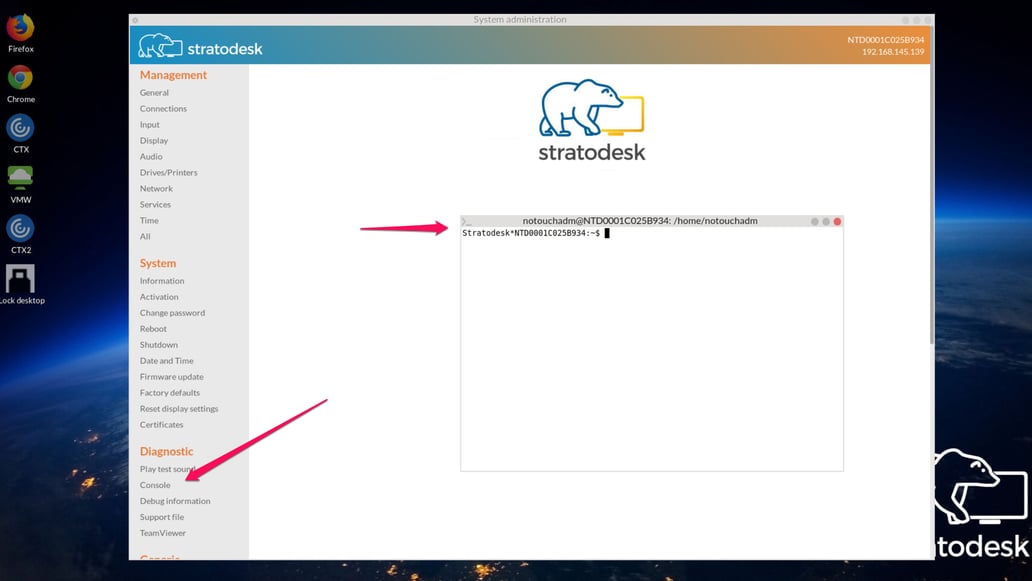This screenshot has height=581, width=1032.
Task: Click the terminal icon in the console titlebar
Action: click(x=465, y=221)
